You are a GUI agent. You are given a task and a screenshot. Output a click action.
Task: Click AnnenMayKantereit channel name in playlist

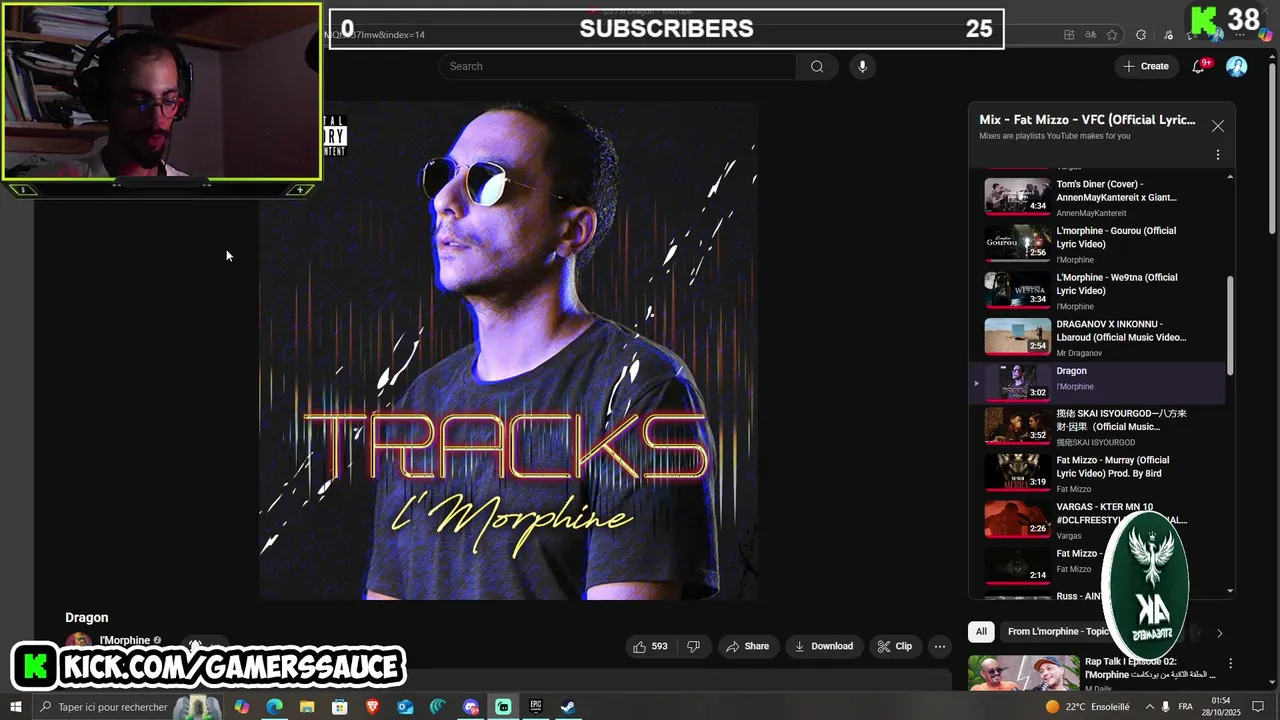coord(1091,213)
